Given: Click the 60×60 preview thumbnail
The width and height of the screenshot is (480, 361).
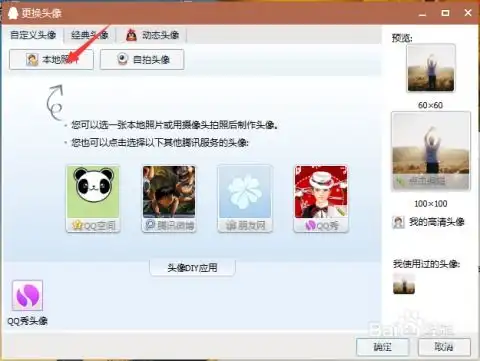Looking at the screenshot, I should point(431,68).
